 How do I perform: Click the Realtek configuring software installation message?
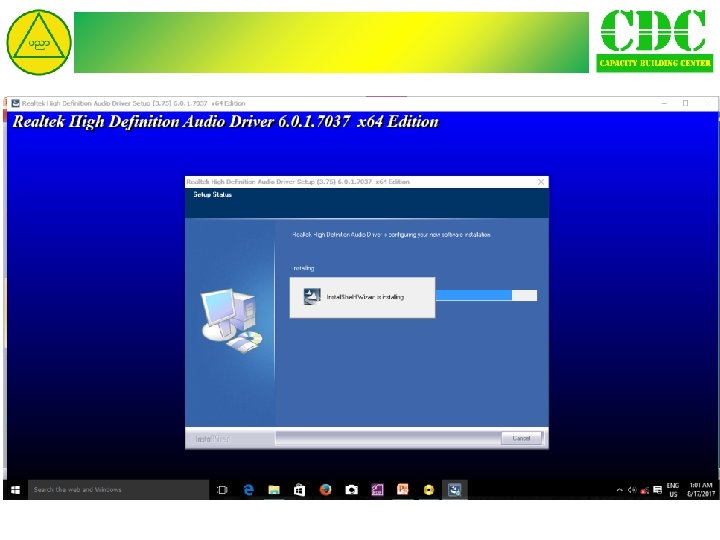click(x=391, y=235)
